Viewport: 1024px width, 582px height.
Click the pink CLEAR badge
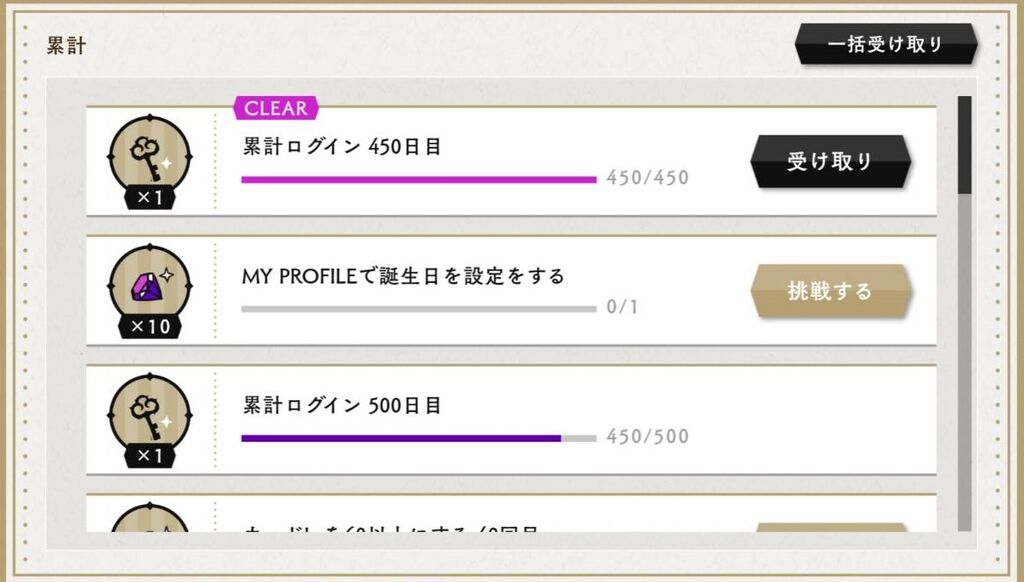[x=276, y=108]
